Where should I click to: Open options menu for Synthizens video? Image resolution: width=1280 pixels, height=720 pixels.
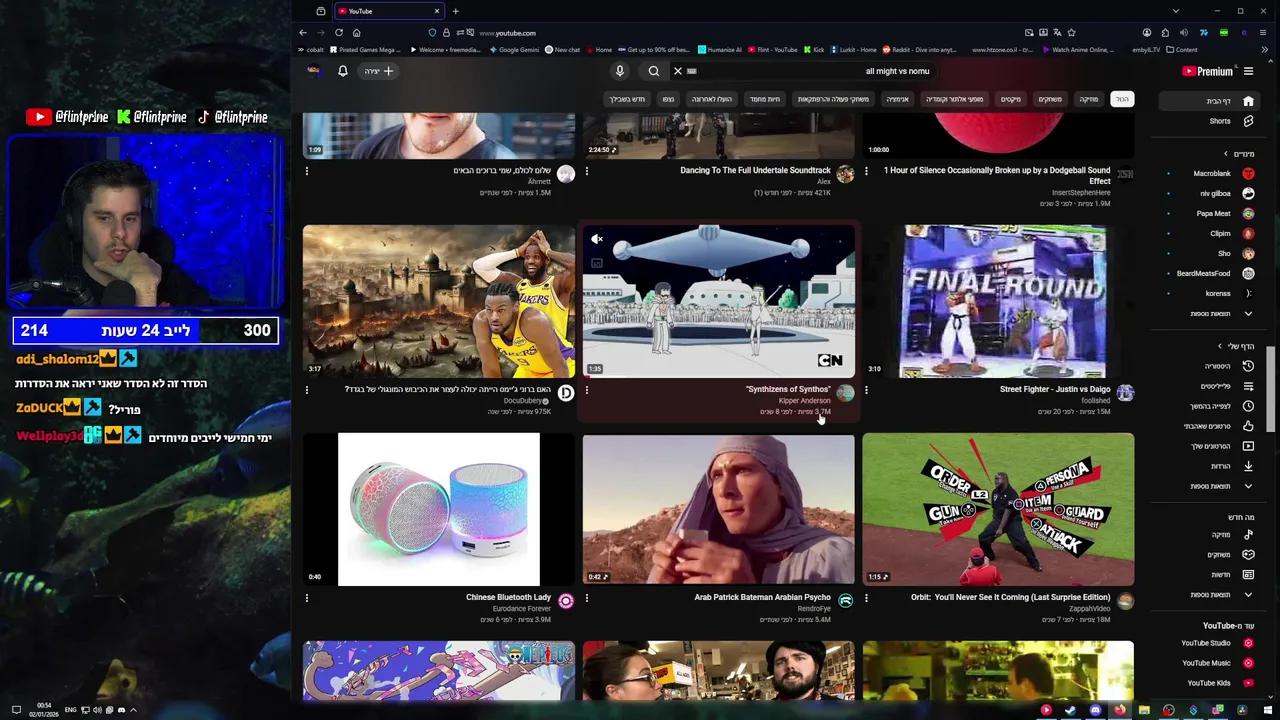tap(587, 390)
